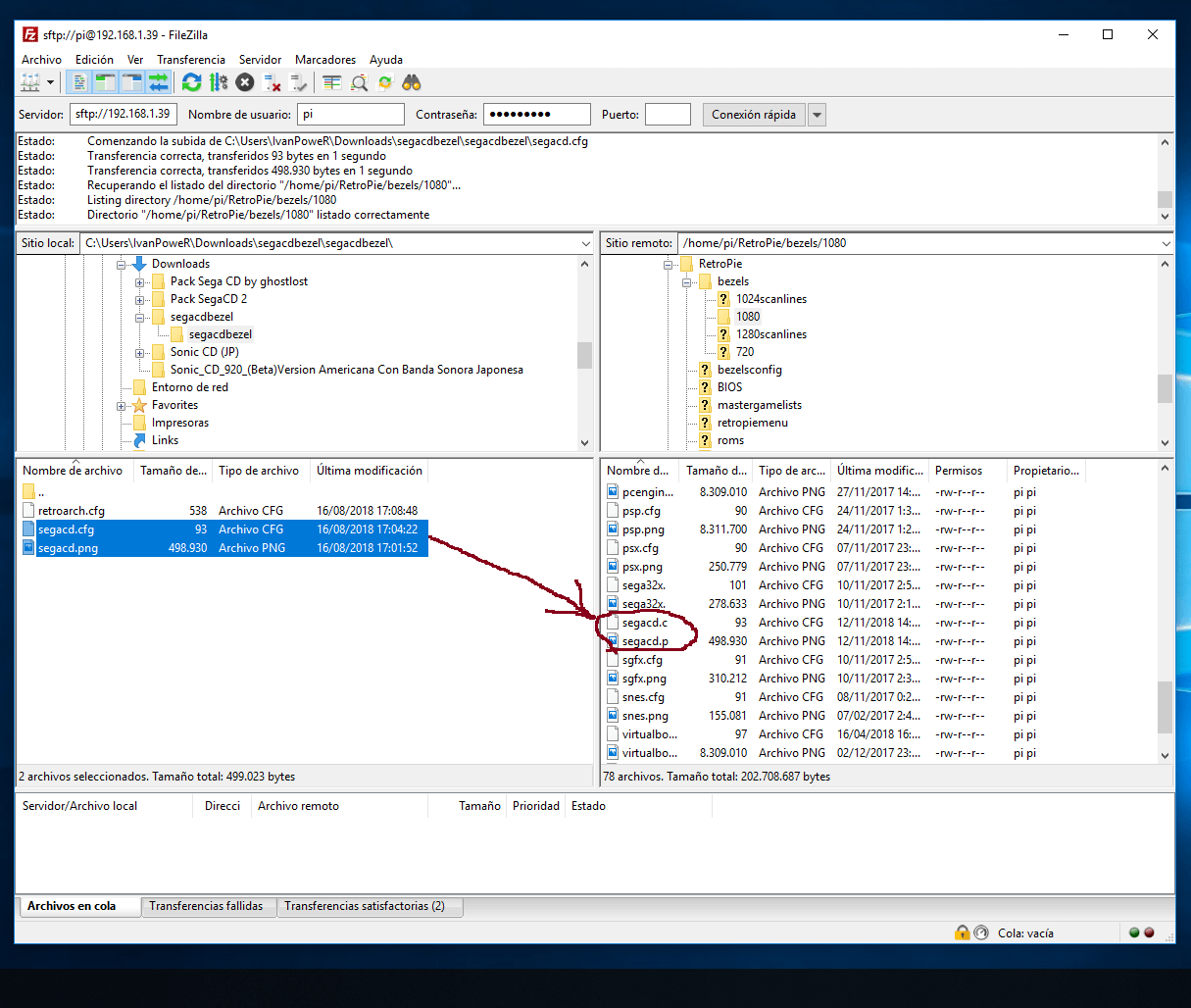Image resolution: width=1191 pixels, height=1008 pixels.
Task: Cancel current operation with the X icon
Action: coord(245,83)
